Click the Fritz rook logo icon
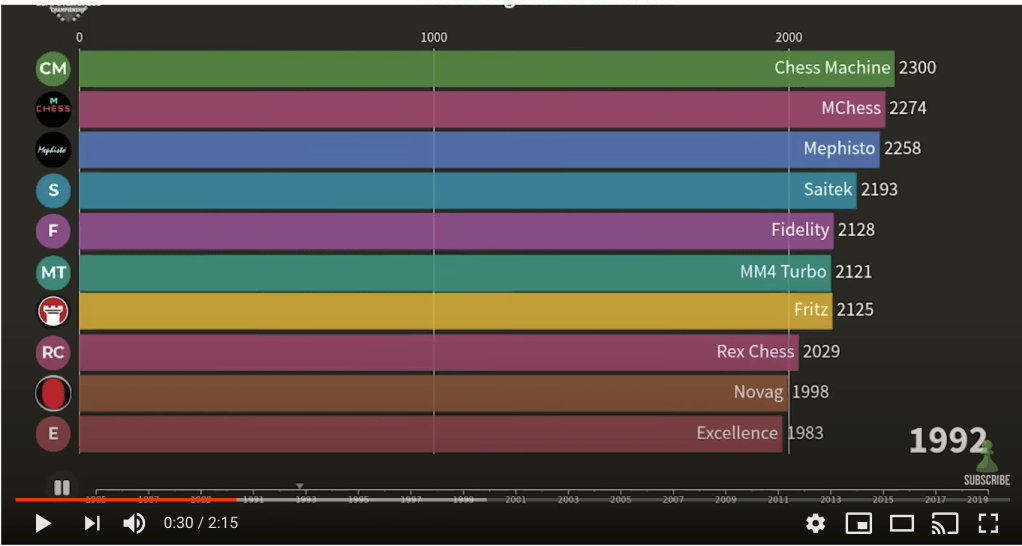Image resolution: width=1022 pixels, height=546 pixels. pyautogui.click(x=53, y=312)
